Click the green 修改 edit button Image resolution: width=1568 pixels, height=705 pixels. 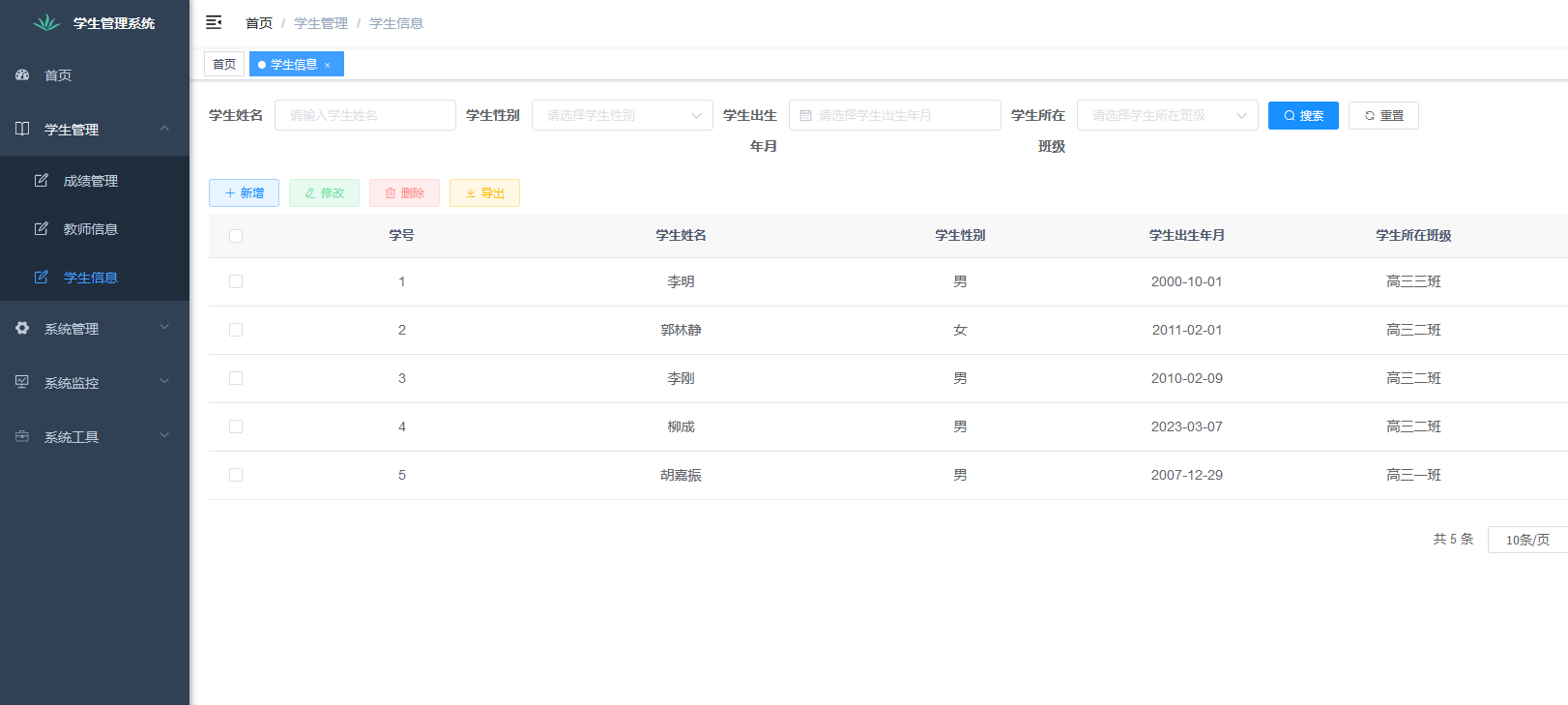[x=324, y=192]
